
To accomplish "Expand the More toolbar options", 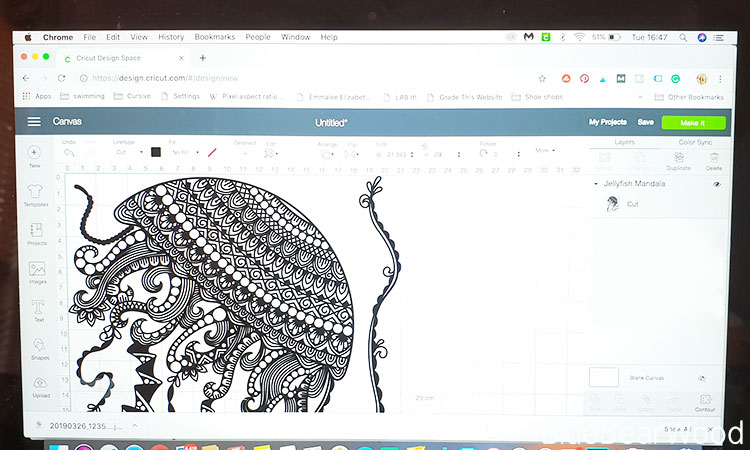I will [545, 150].
